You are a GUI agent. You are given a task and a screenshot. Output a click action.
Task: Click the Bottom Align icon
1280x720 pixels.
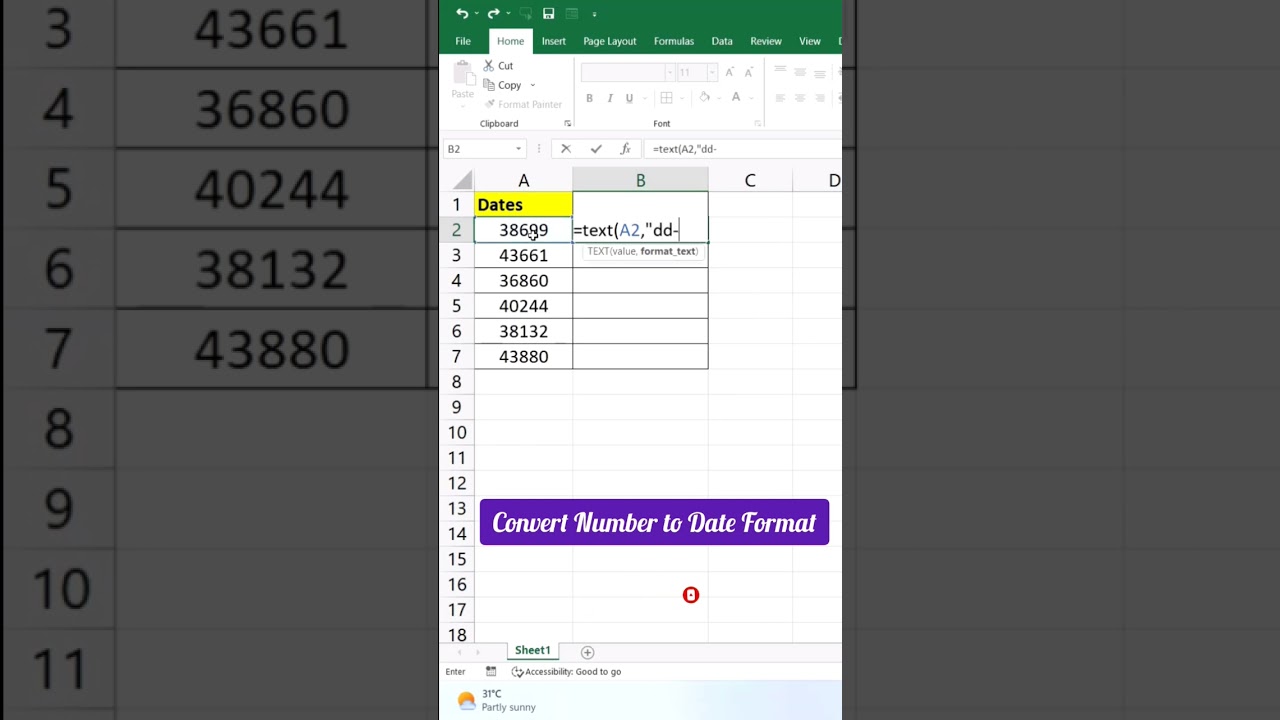820,73
